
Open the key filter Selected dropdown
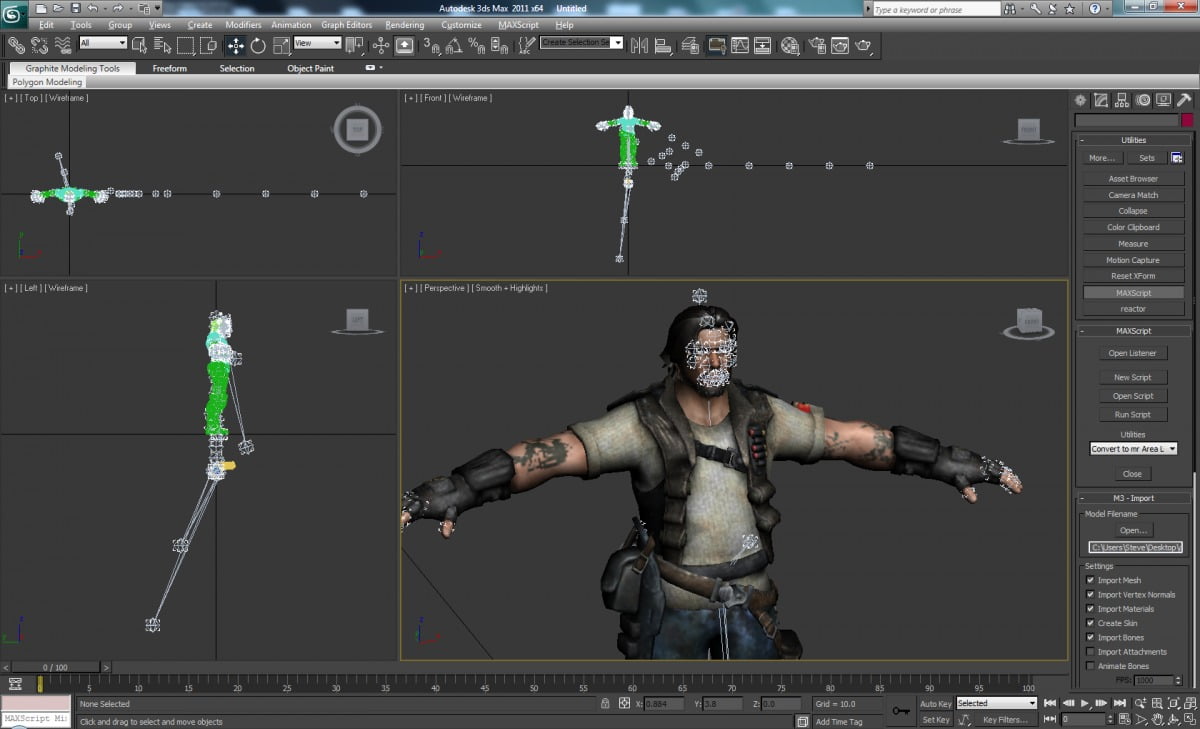pos(996,703)
